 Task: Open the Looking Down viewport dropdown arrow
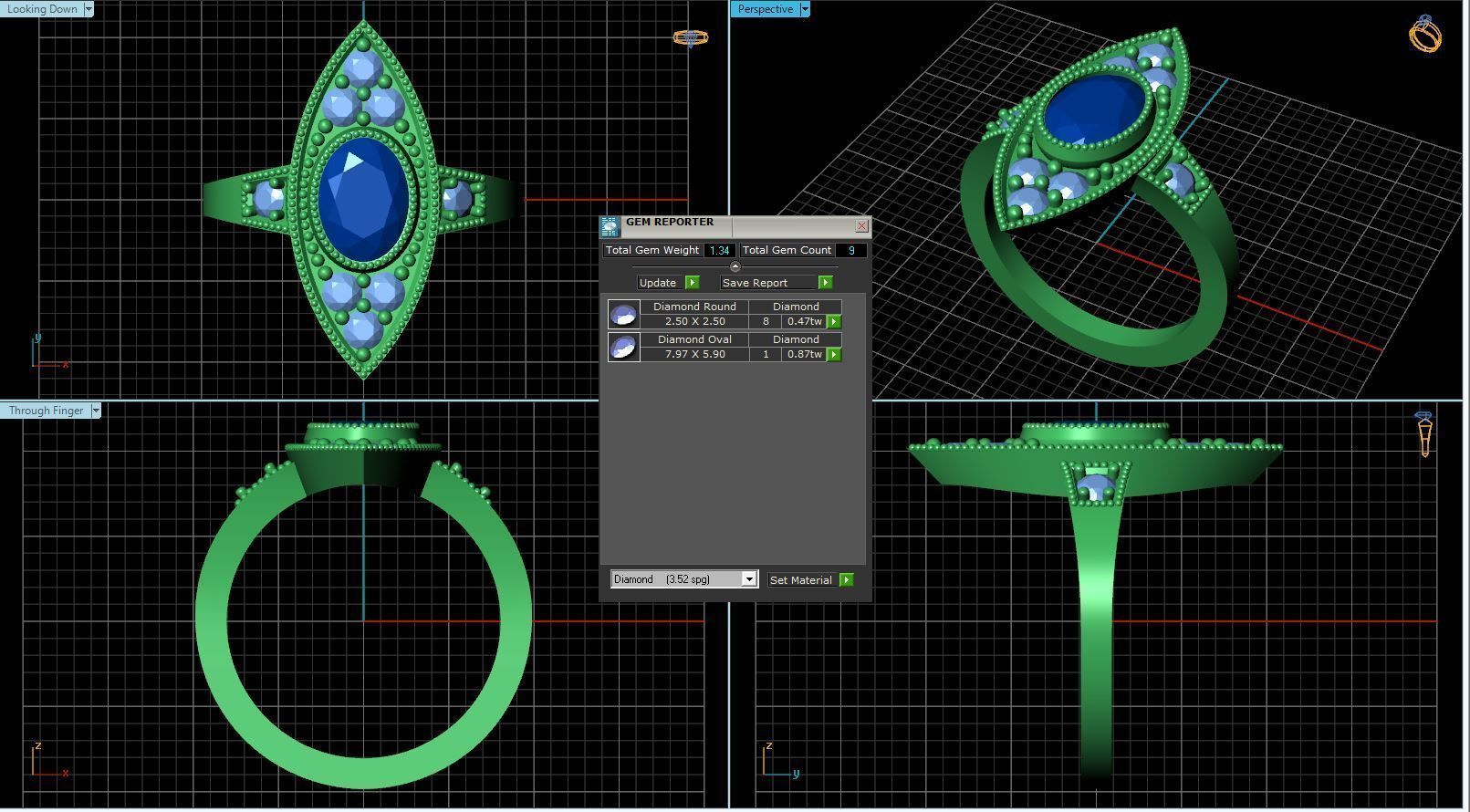pos(89,9)
